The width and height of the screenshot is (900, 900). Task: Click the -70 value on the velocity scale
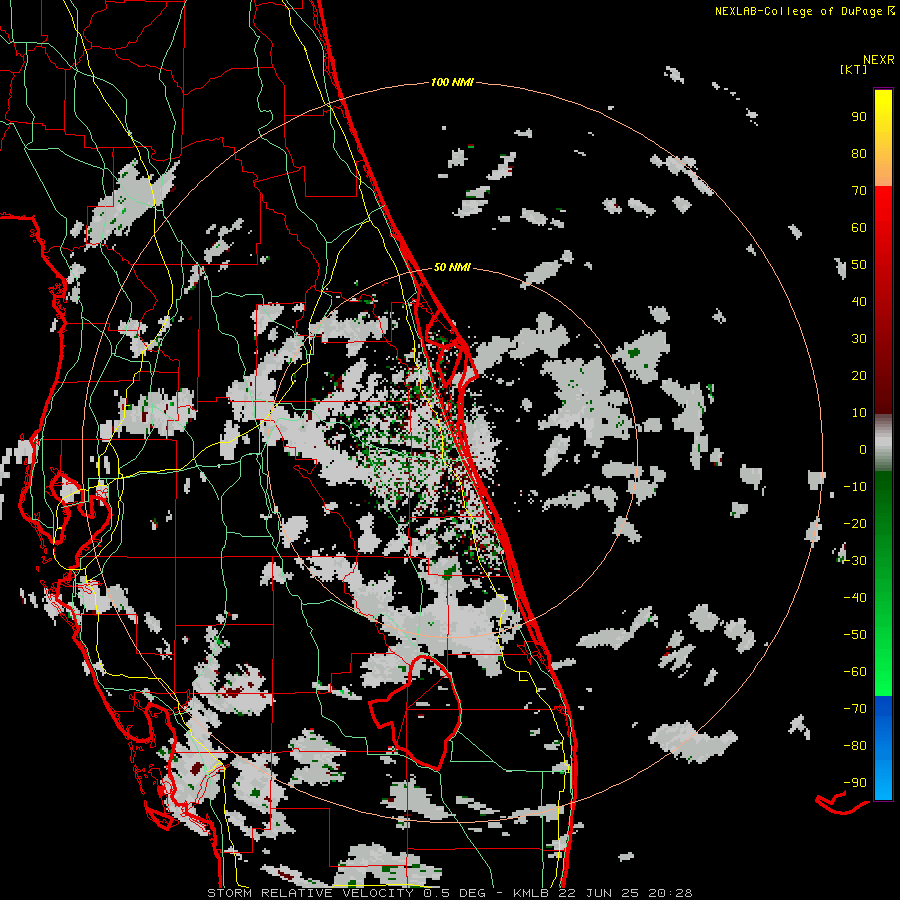click(855, 709)
